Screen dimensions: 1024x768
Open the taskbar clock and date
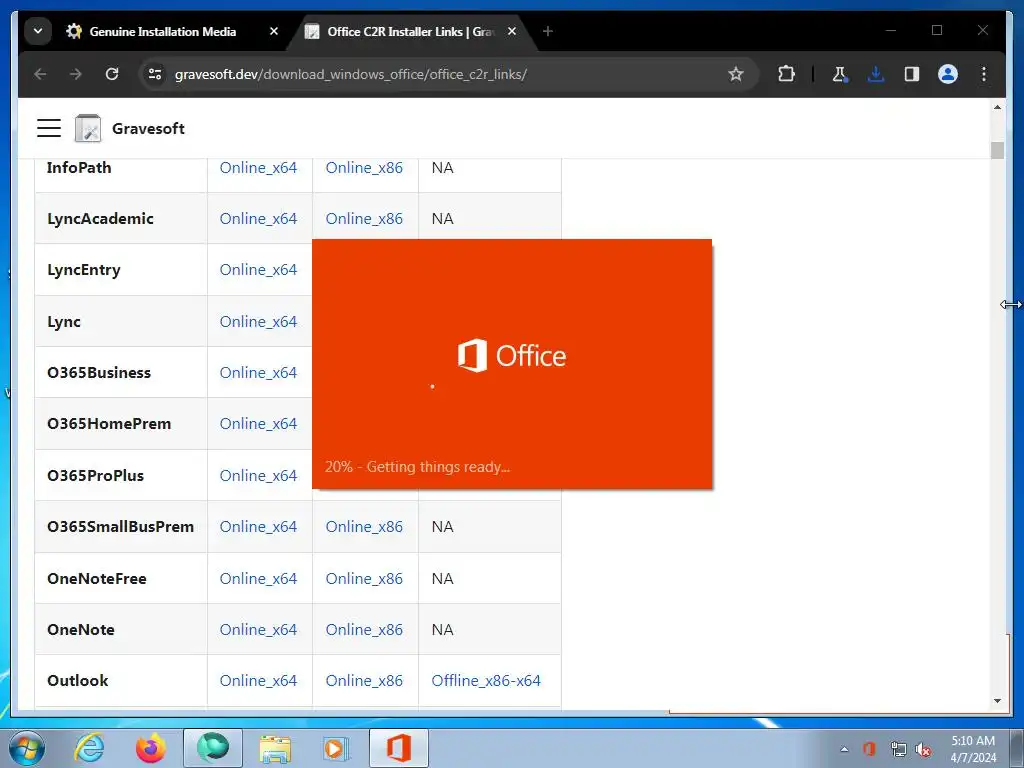(x=973, y=749)
